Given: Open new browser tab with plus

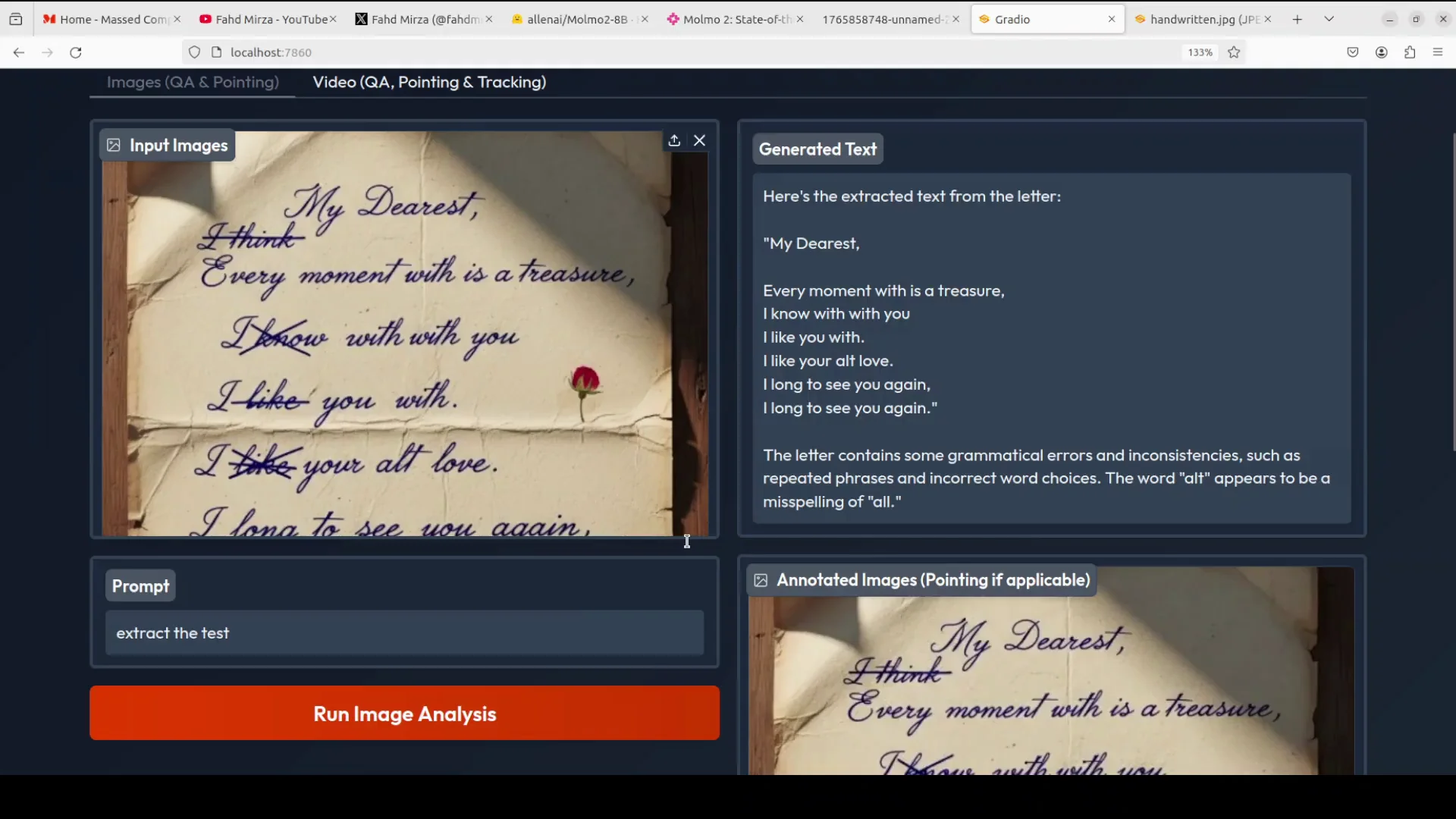Looking at the screenshot, I should 1298,20.
